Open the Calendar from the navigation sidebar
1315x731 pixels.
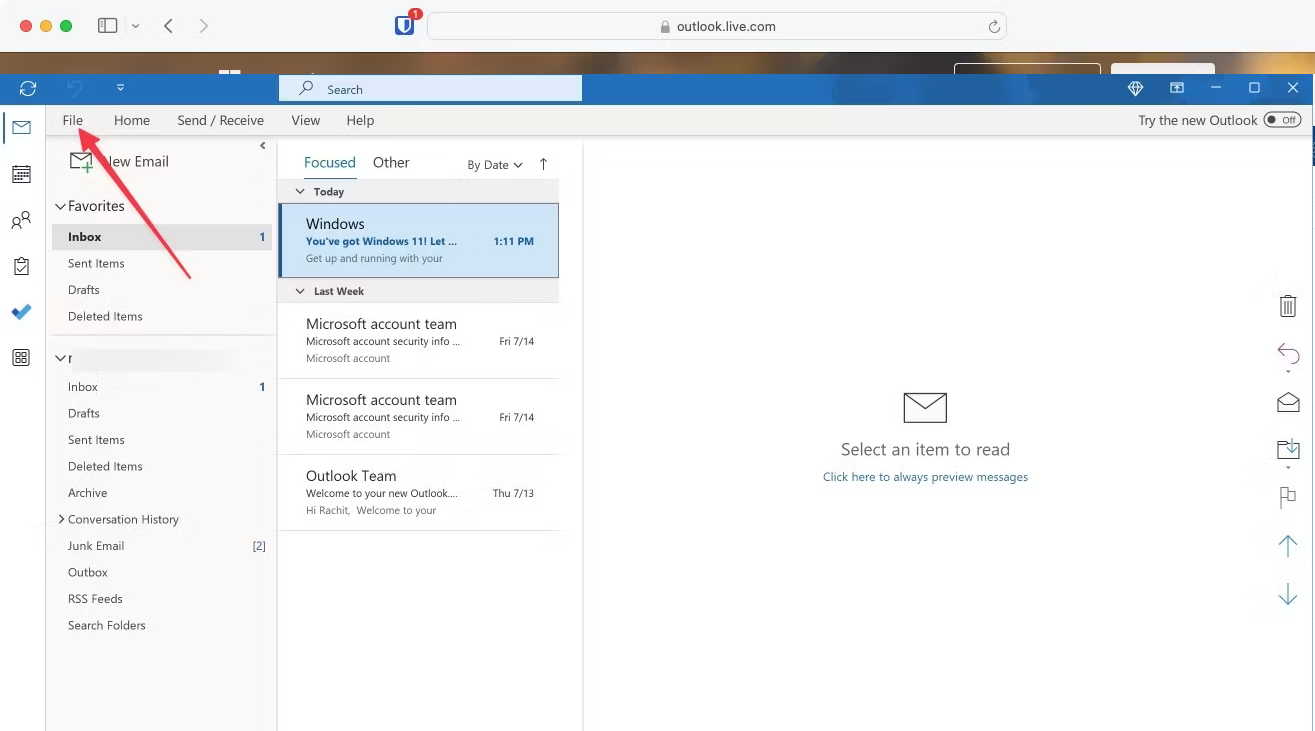coord(21,174)
